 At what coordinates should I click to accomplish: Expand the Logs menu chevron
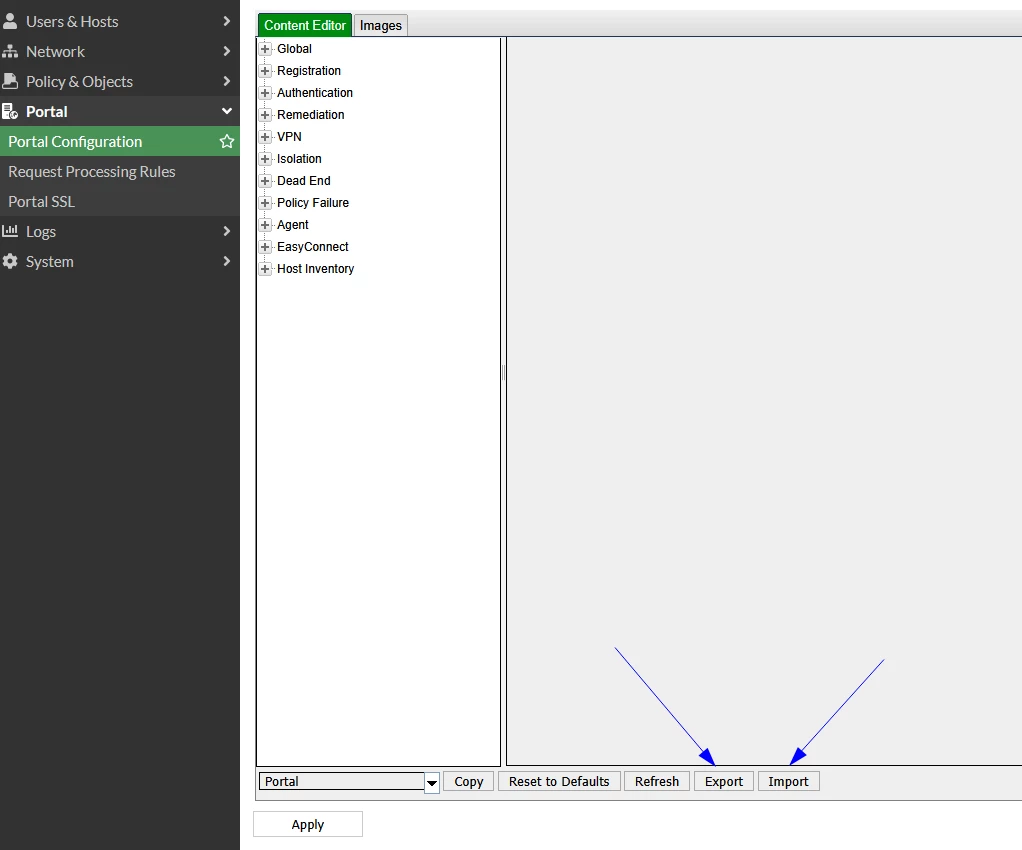pos(226,231)
